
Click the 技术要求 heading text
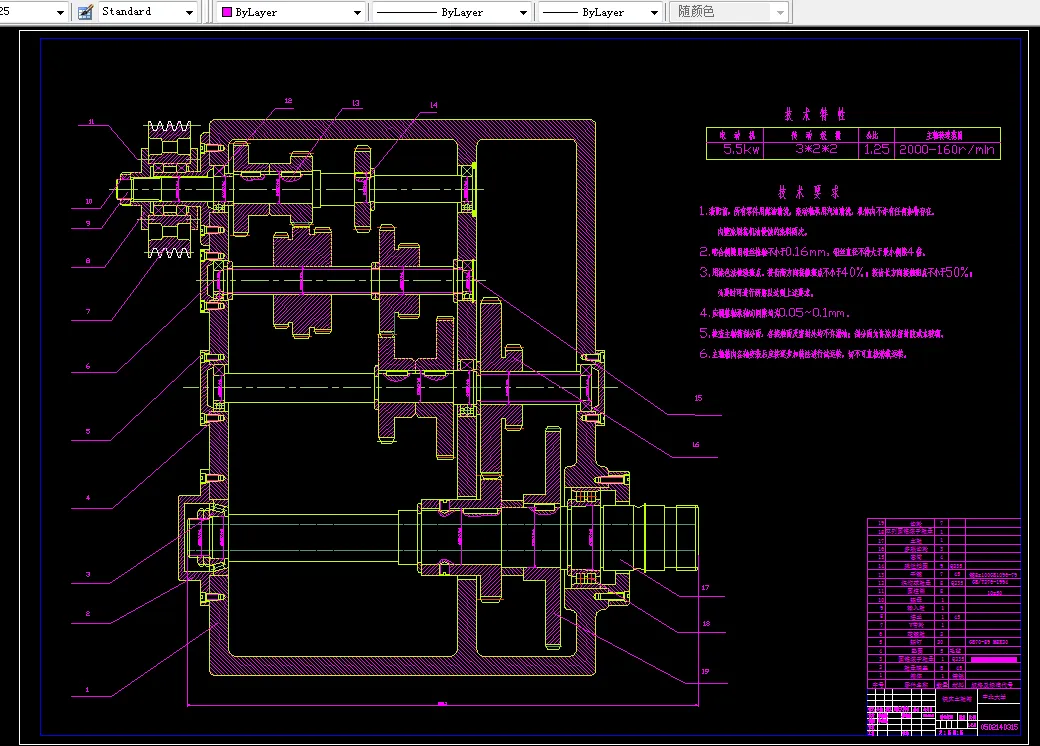point(809,192)
